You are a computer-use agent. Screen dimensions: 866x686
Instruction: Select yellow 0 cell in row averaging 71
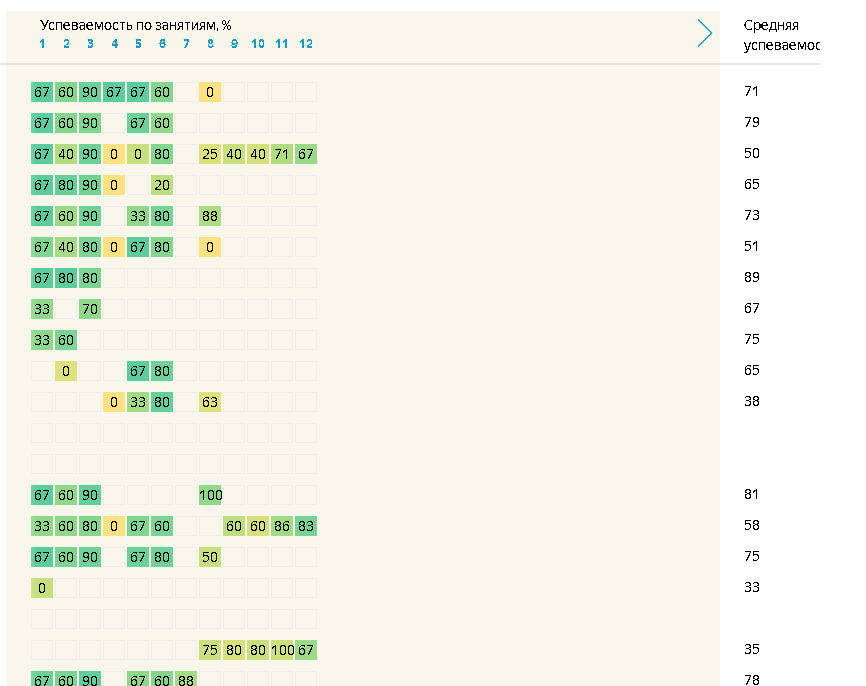click(x=210, y=92)
